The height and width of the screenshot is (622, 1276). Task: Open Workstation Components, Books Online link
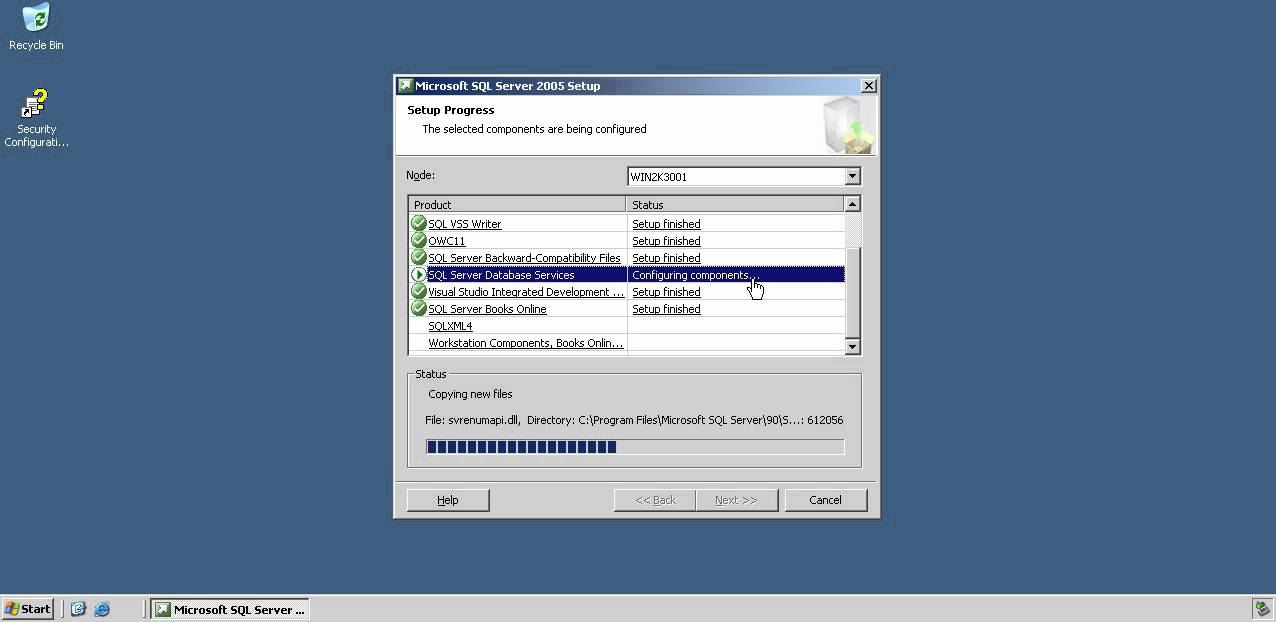point(526,343)
